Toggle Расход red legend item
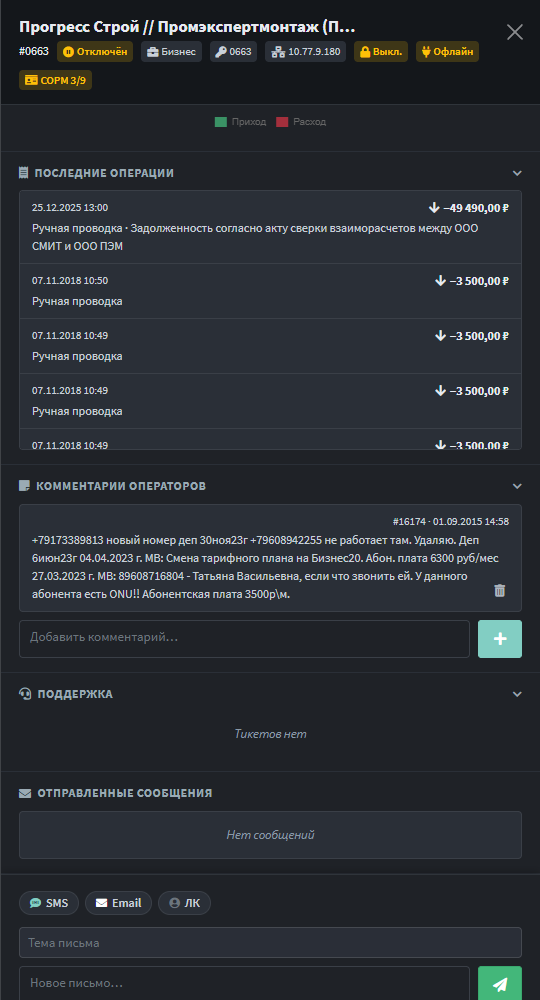 [x=301, y=122]
